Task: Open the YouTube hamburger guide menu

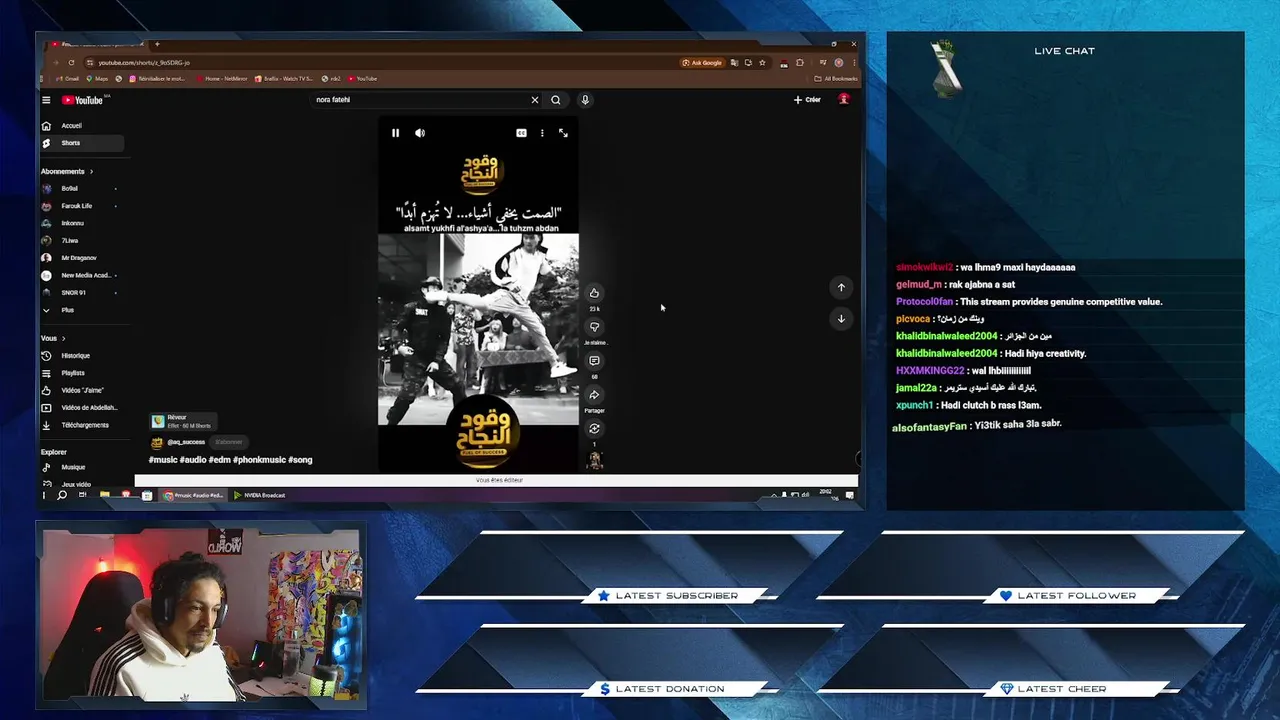Action: coord(46,100)
